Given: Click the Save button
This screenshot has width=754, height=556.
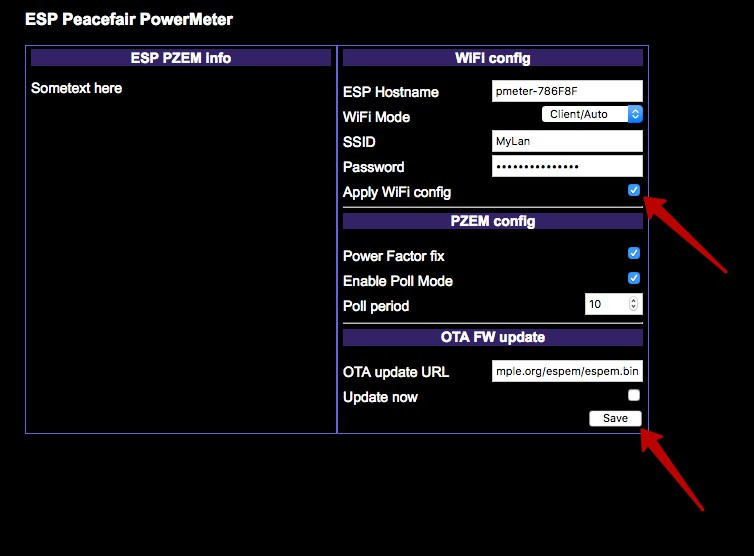Looking at the screenshot, I should pyautogui.click(x=616, y=418).
